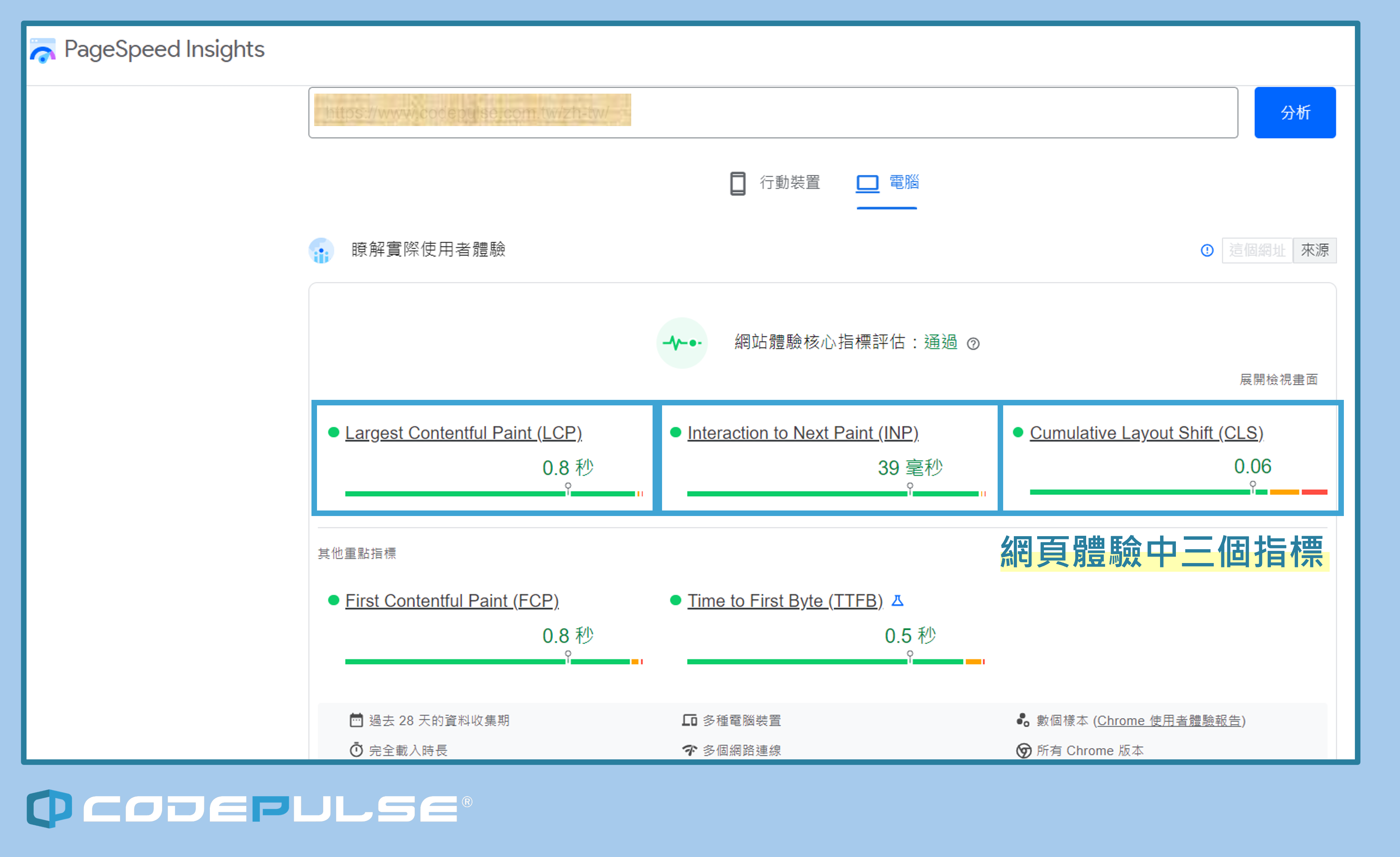1400x857 pixels.
Task: Click the 完全載入時長 text
Action: click(x=408, y=751)
